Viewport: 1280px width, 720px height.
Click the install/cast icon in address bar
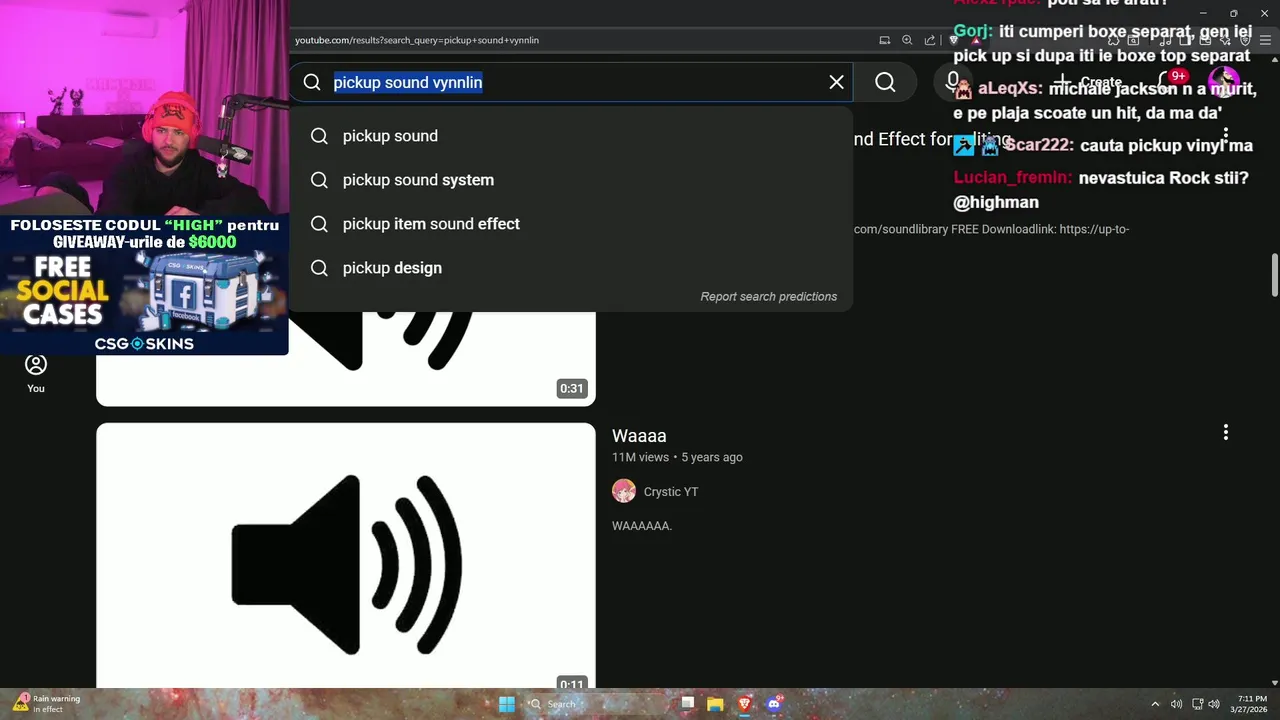tap(884, 40)
